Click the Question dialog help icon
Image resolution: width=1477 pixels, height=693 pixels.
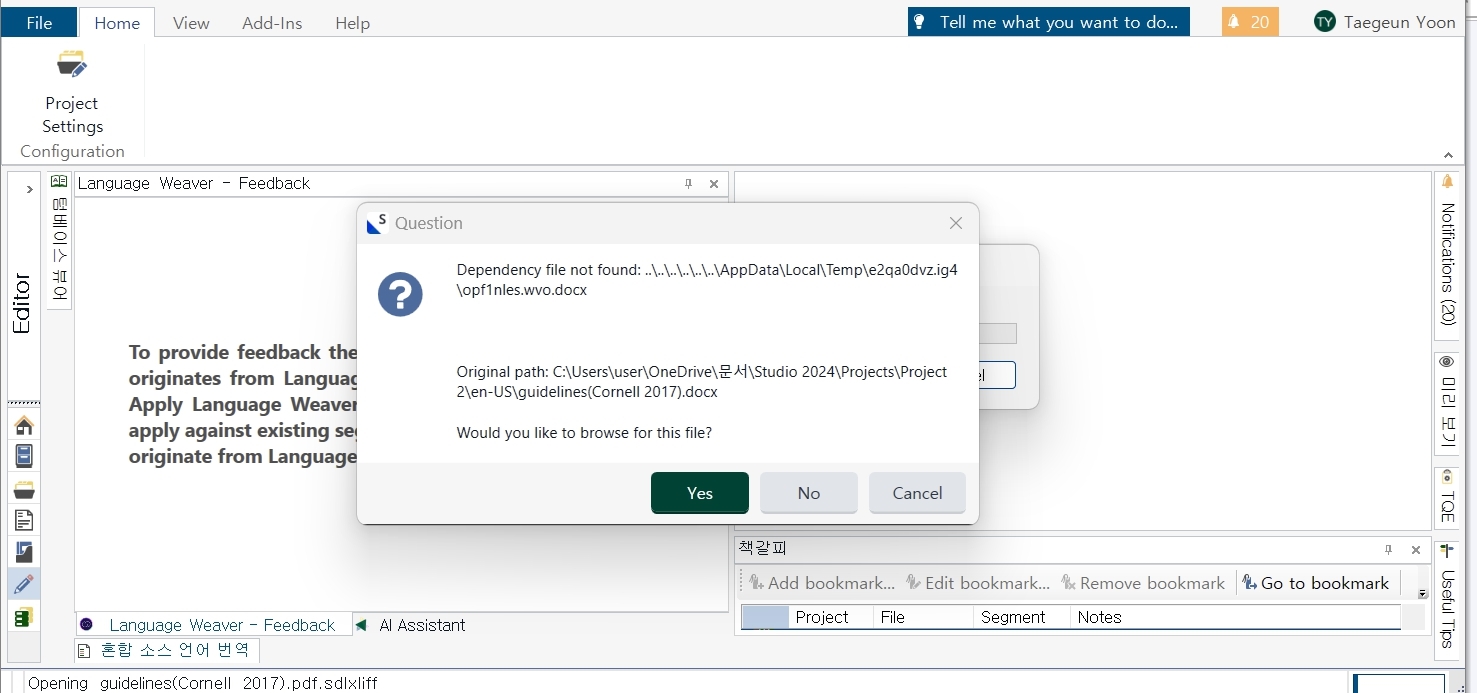click(400, 295)
